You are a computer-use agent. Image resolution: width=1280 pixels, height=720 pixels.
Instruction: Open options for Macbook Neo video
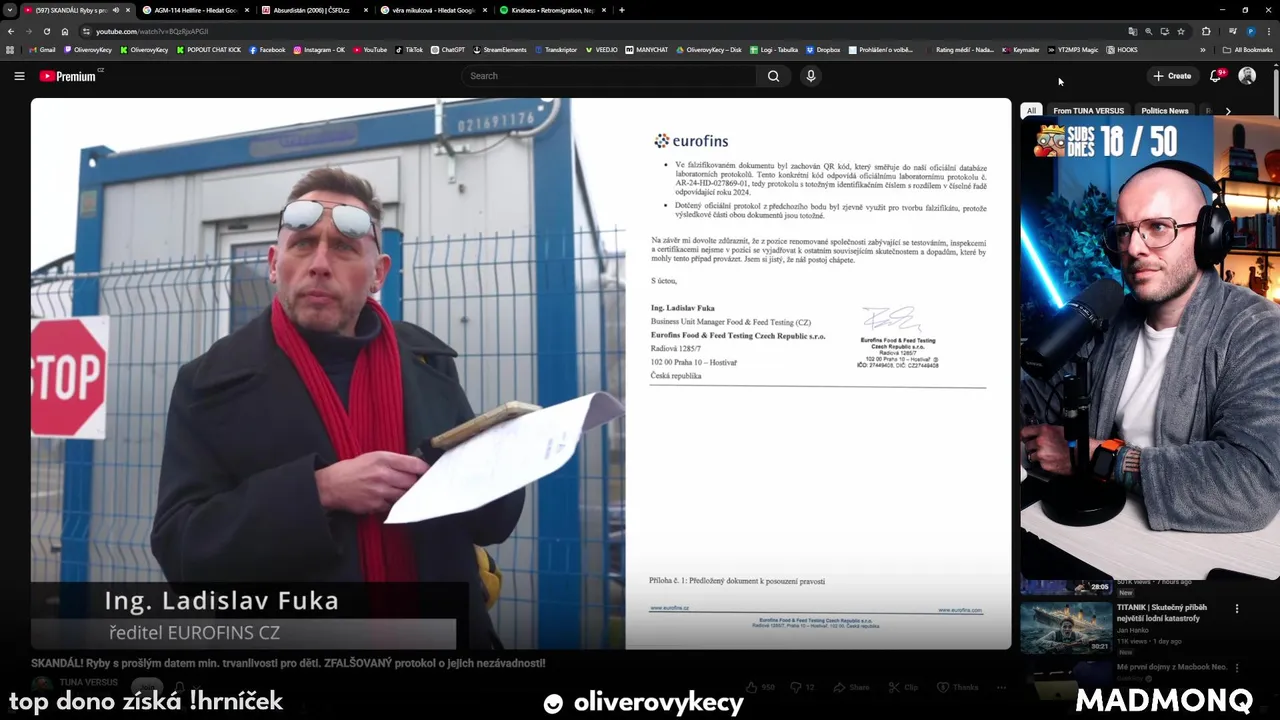pyautogui.click(x=1237, y=667)
